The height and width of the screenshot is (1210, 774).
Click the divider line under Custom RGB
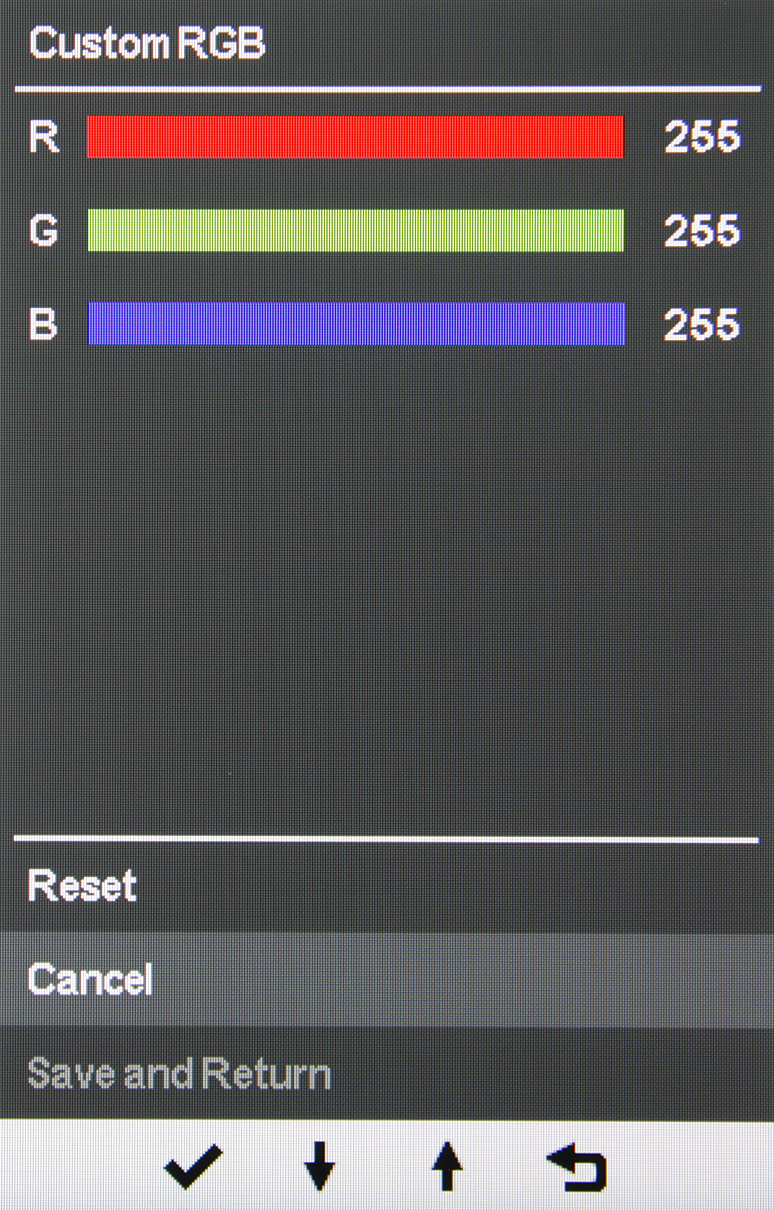[387, 90]
